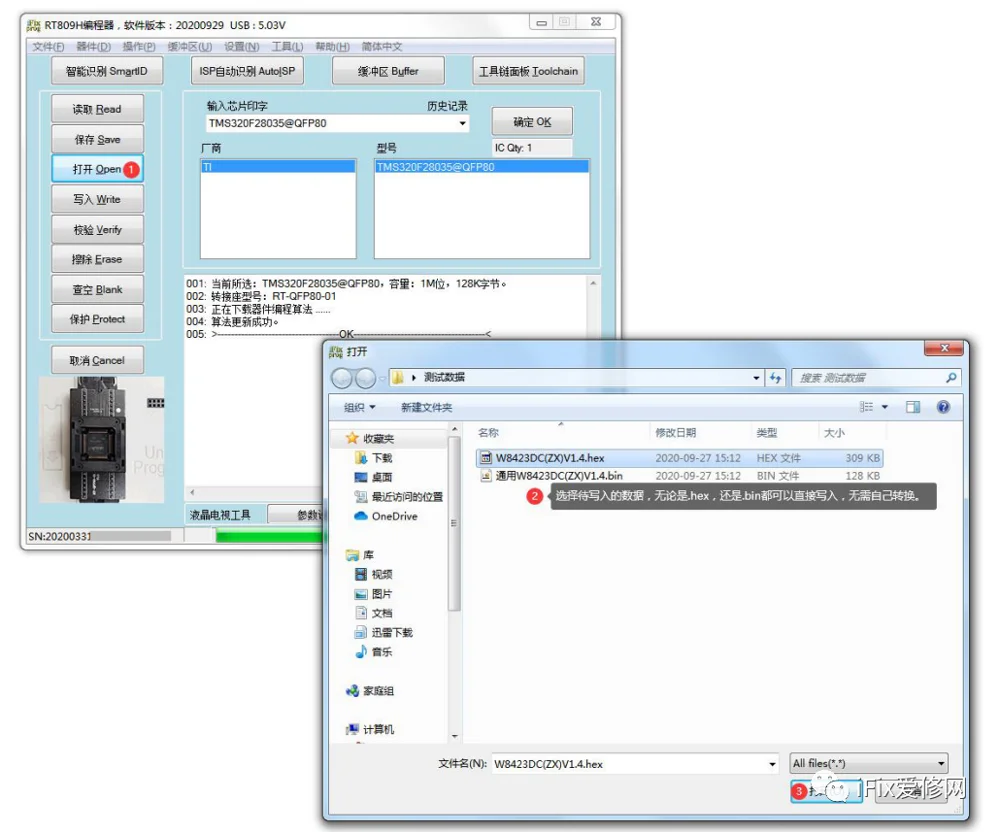The width and height of the screenshot is (1000, 832).
Task: Select the 液晶电视工具 tab
Action: (221, 515)
